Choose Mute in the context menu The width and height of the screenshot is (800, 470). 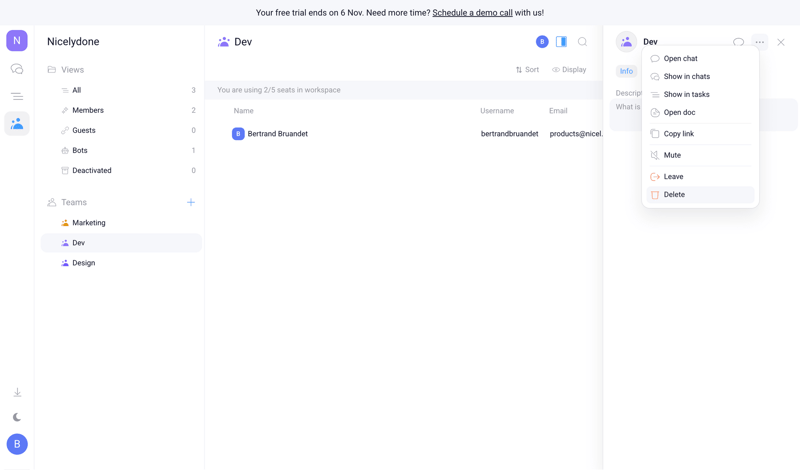tap(672, 155)
